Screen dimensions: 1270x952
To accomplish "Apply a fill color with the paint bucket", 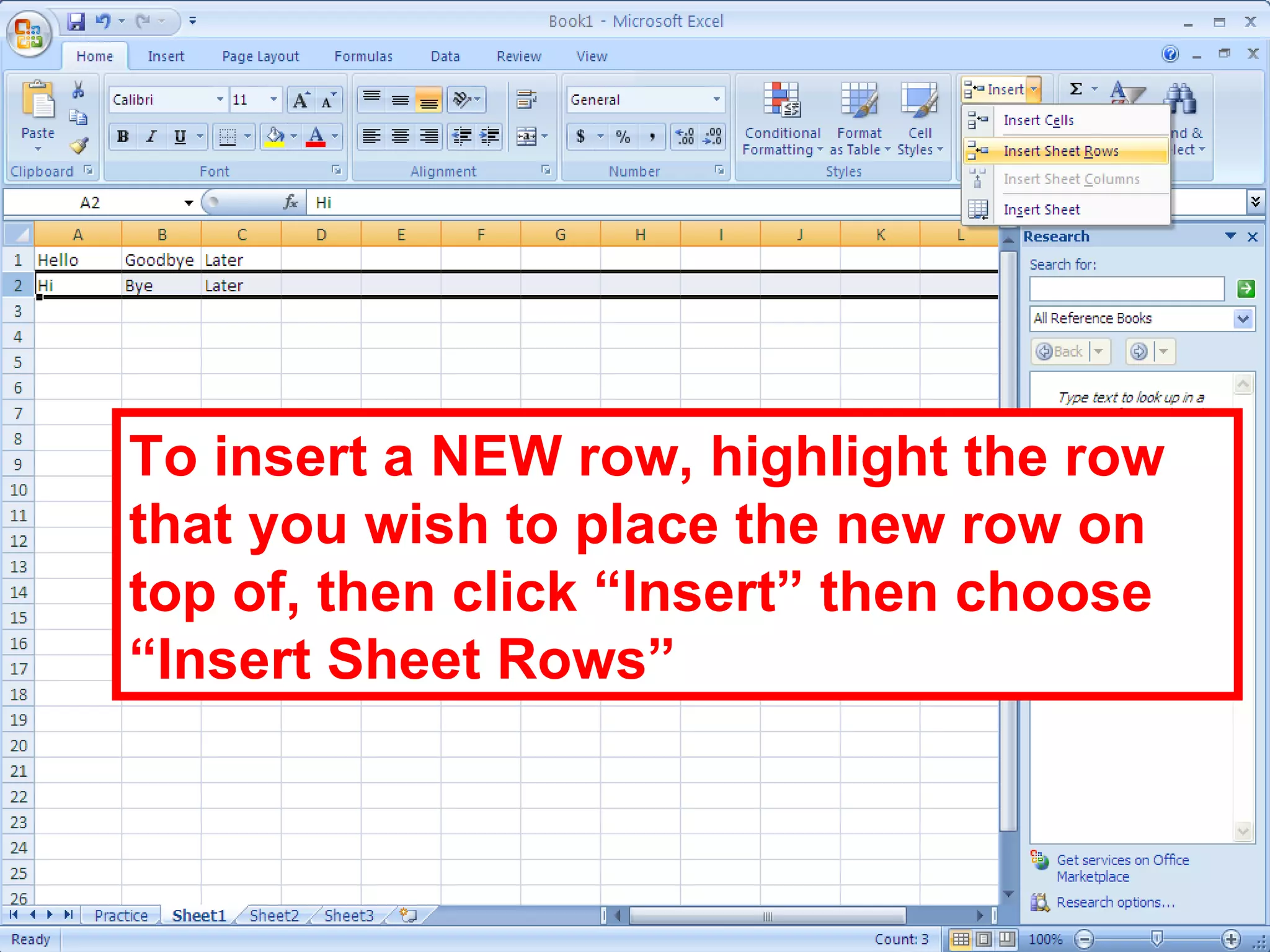I will (275, 136).
